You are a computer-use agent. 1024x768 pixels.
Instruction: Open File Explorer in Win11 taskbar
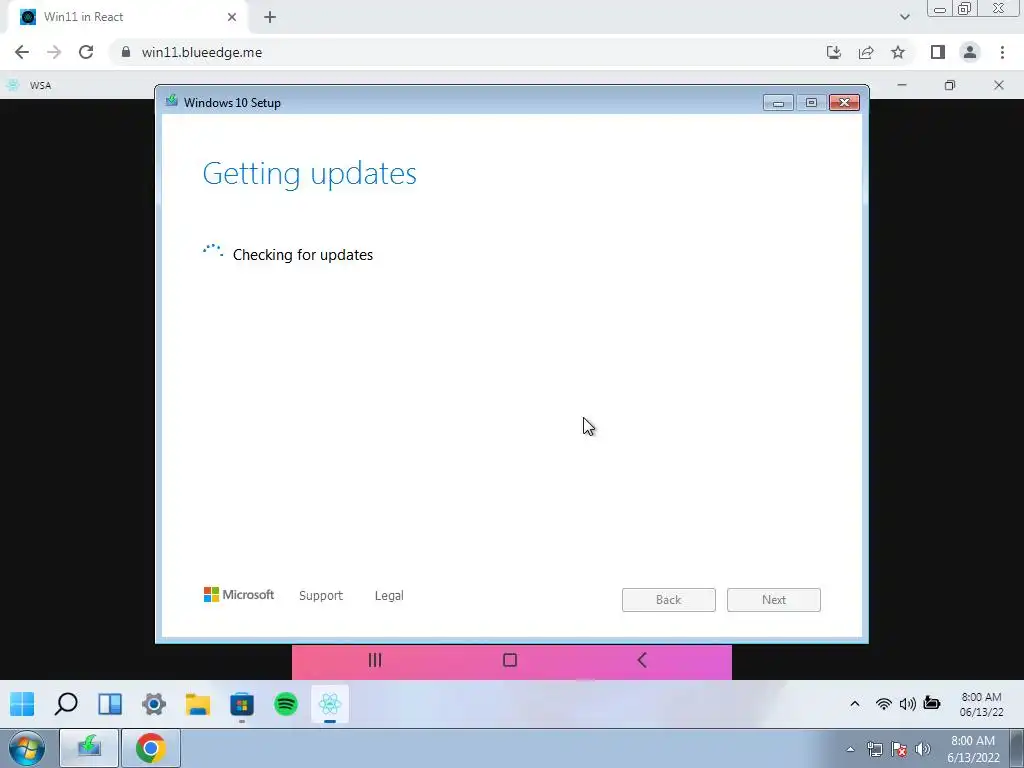[x=198, y=704]
